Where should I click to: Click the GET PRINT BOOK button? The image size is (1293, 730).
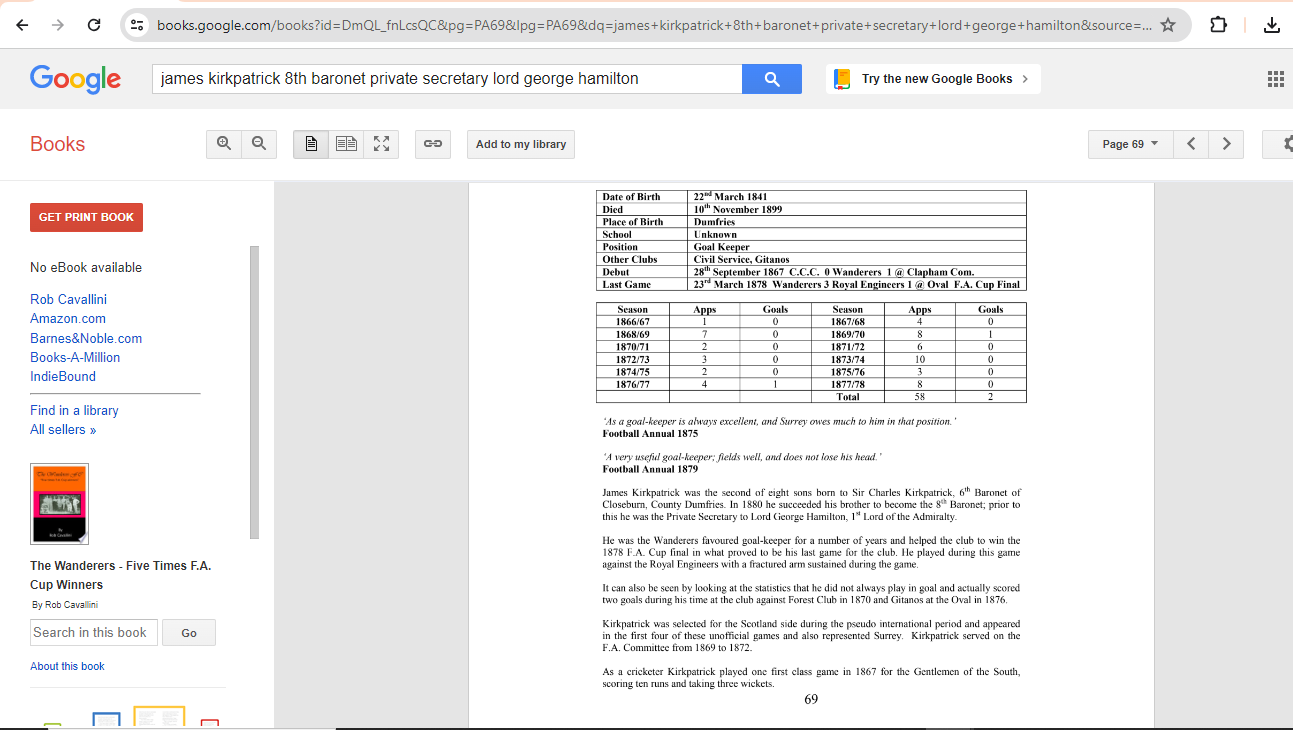point(86,217)
